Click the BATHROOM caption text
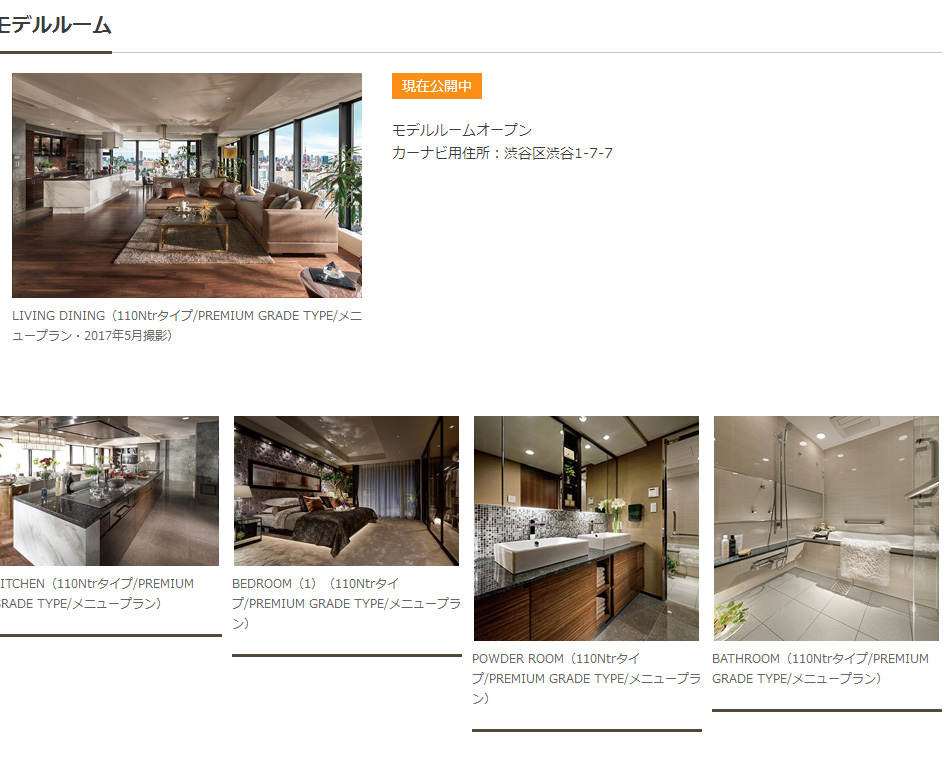Image resolution: width=950 pixels, height=759 pixels. pos(820,669)
